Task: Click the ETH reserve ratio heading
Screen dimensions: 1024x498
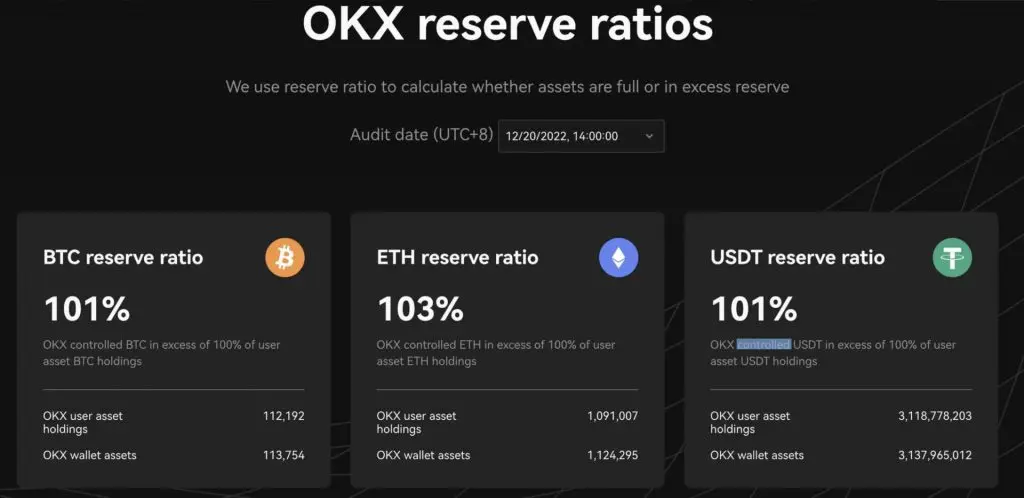Action: tap(457, 257)
